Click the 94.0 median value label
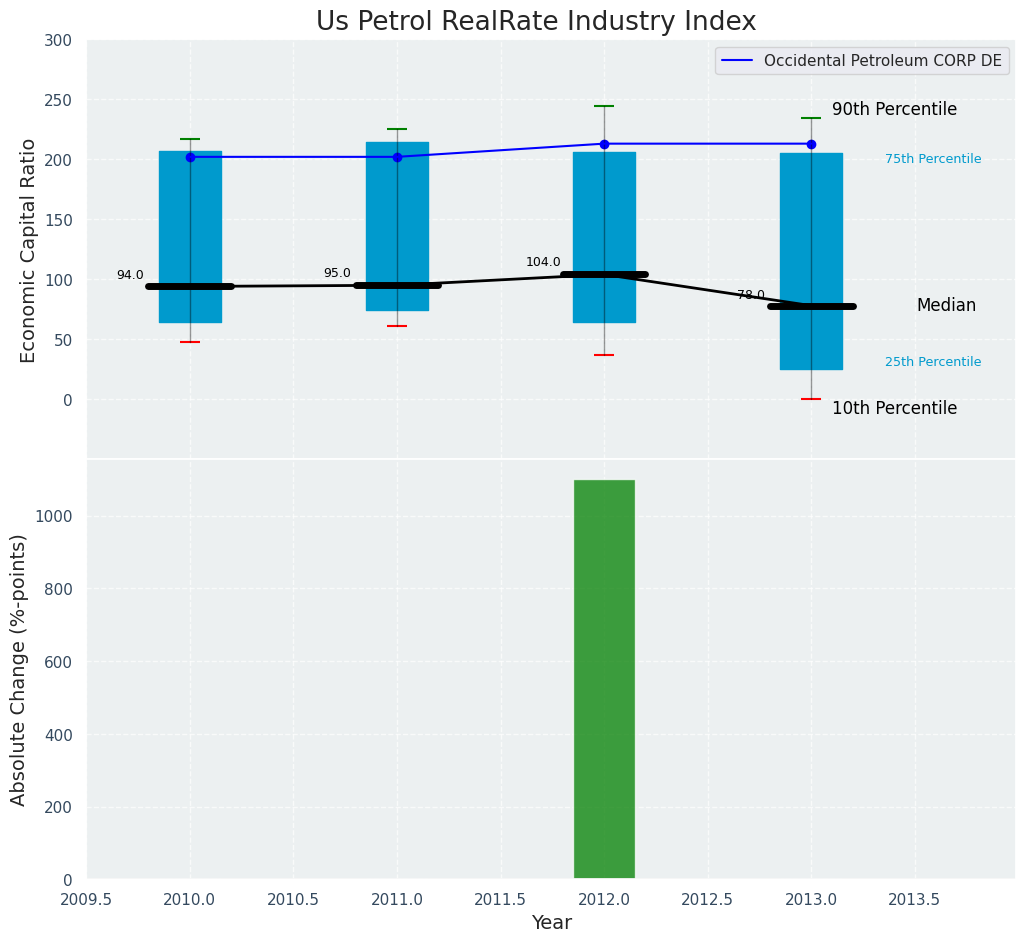The image size is (1026, 942). [x=130, y=275]
